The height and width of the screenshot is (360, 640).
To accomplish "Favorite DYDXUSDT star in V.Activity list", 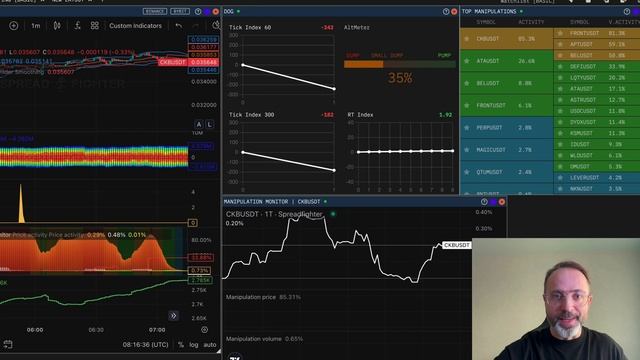I will click(x=560, y=122).
